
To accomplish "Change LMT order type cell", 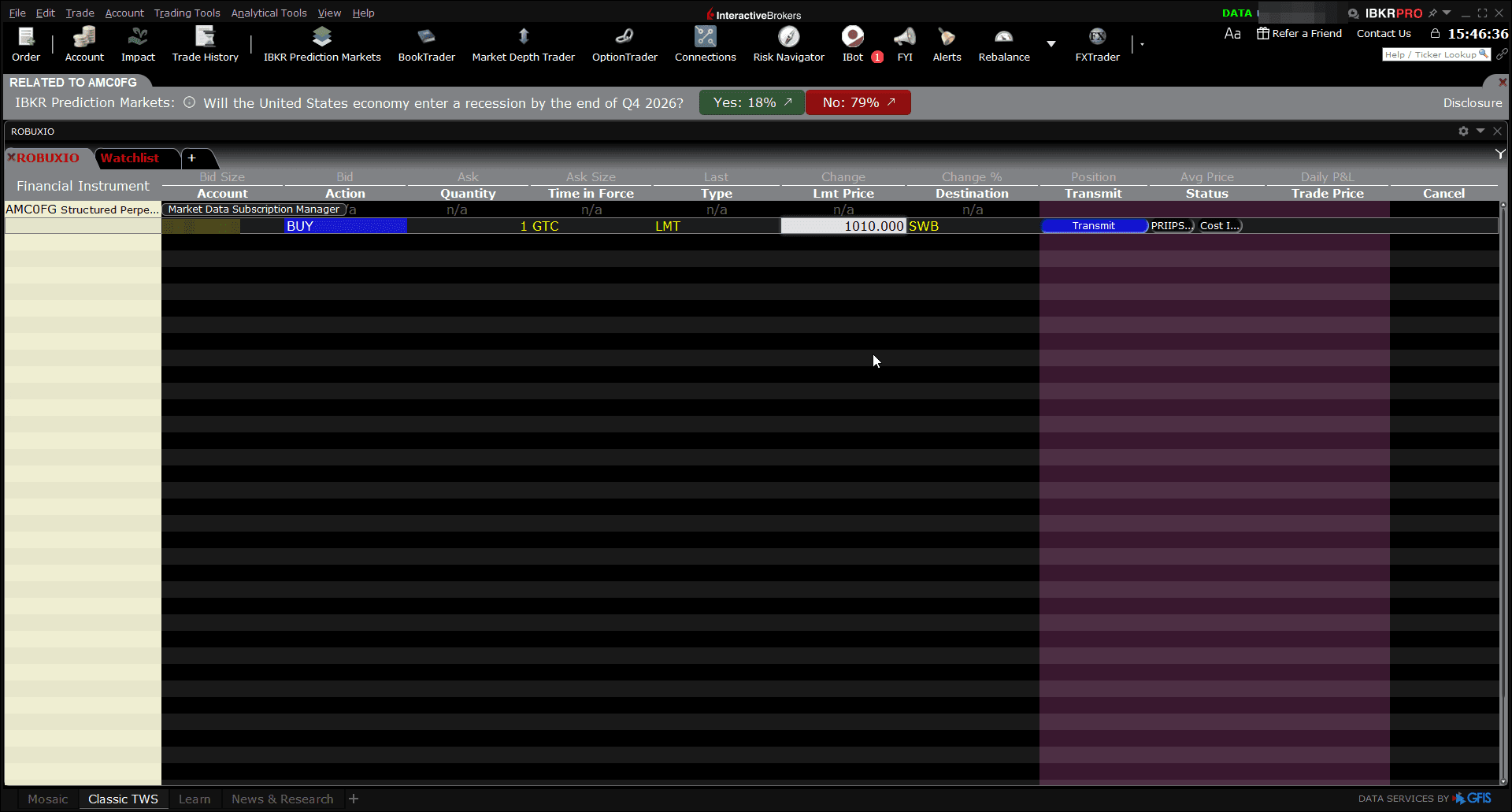I will click(x=717, y=226).
